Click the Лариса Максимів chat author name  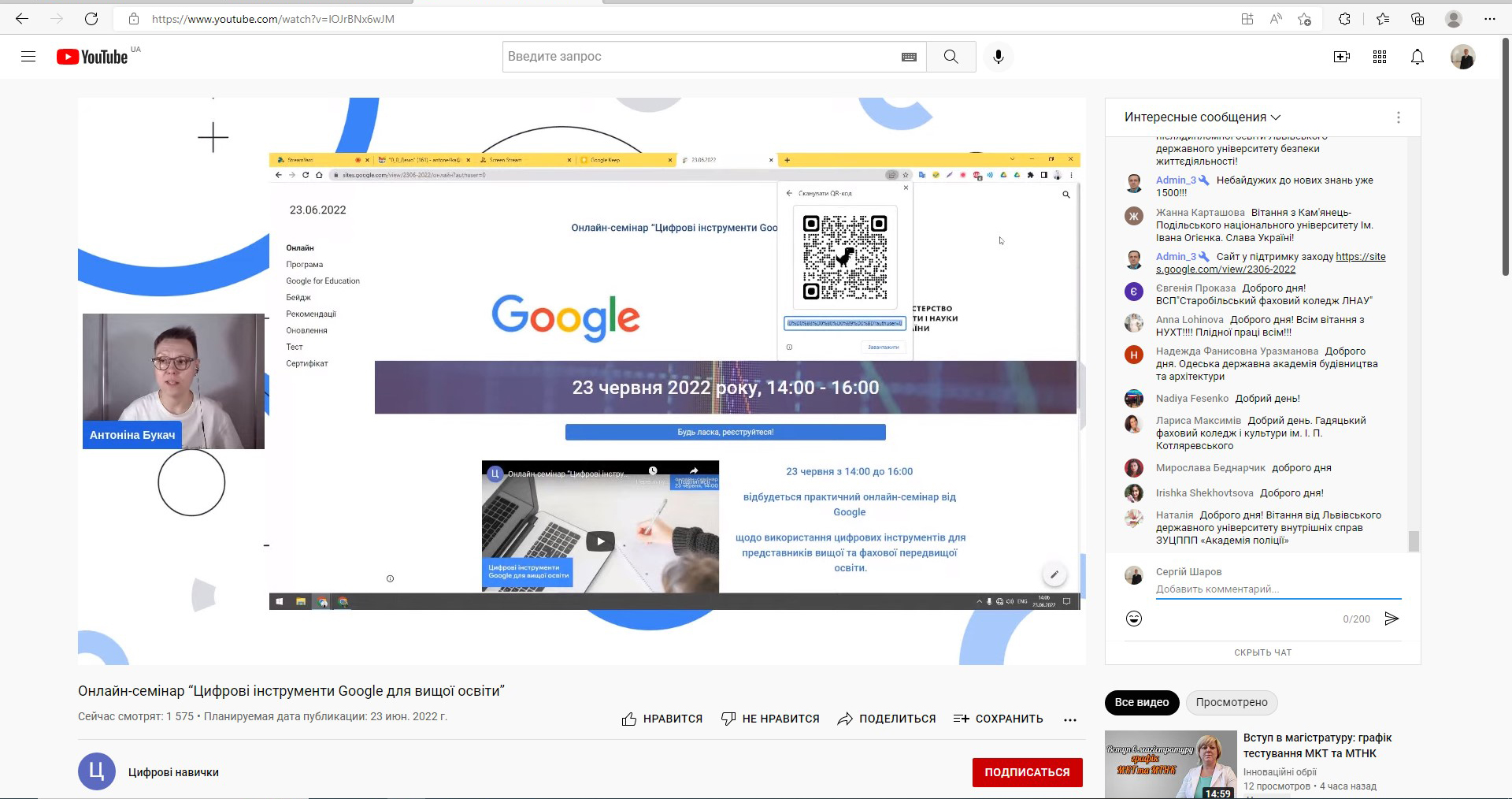click(x=1199, y=421)
